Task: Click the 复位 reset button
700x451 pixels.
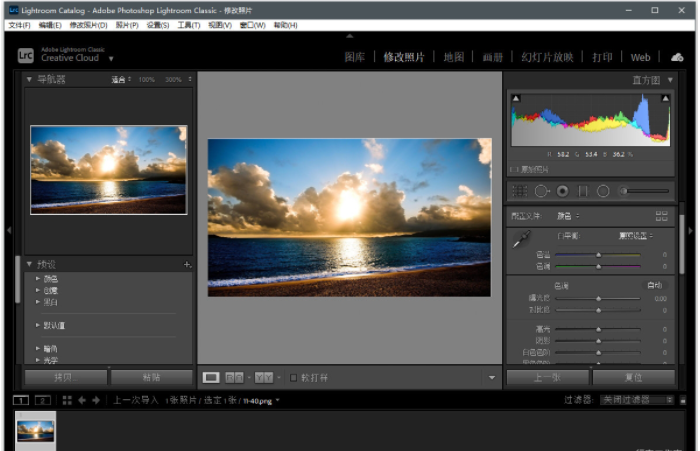Action: pyautogui.click(x=633, y=377)
